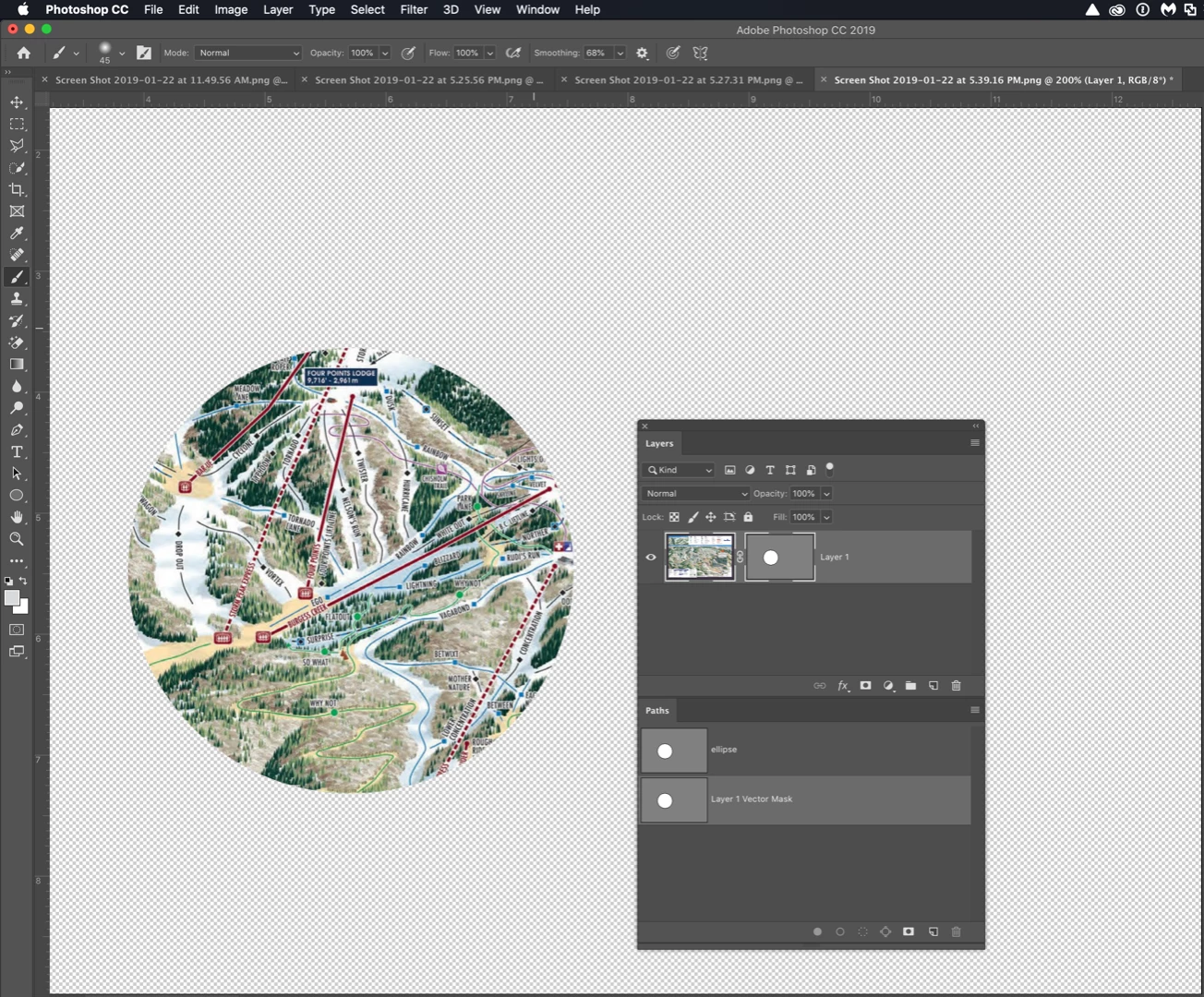
Task: Click Layer 1 image thumbnail
Action: click(x=700, y=557)
